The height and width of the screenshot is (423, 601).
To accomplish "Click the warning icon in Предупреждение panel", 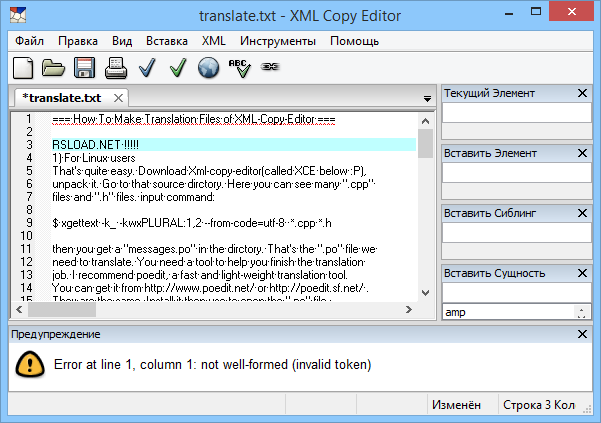I will coord(30,364).
